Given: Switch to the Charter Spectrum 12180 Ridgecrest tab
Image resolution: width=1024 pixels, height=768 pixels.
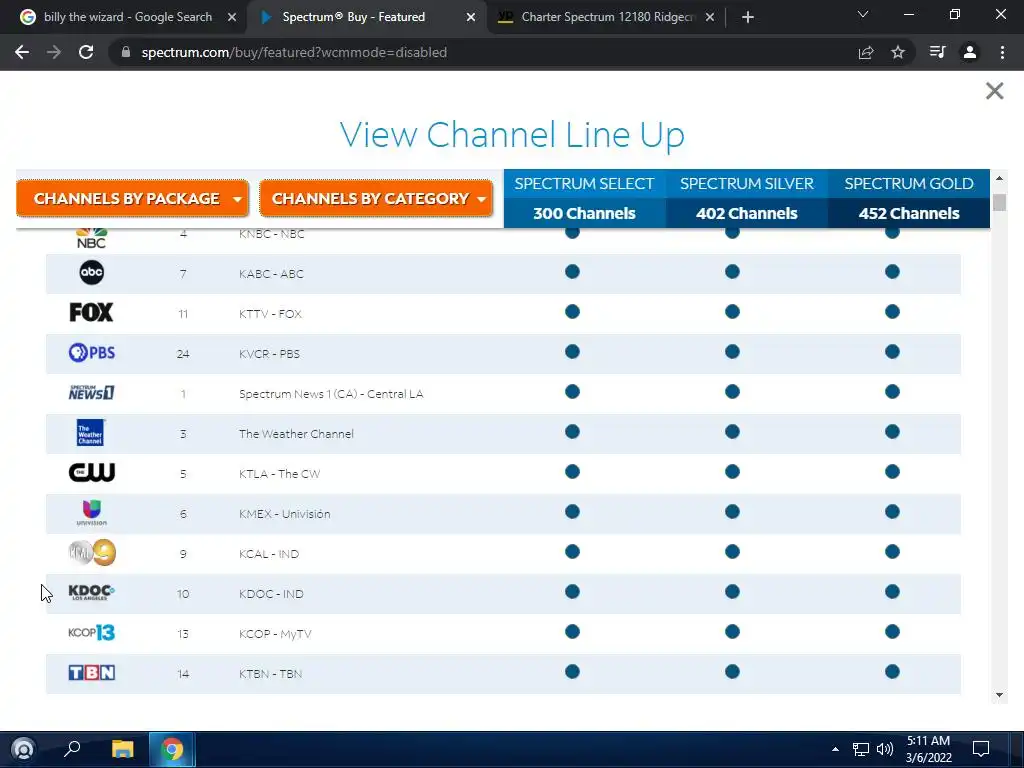Looking at the screenshot, I should tap(604, 17).
